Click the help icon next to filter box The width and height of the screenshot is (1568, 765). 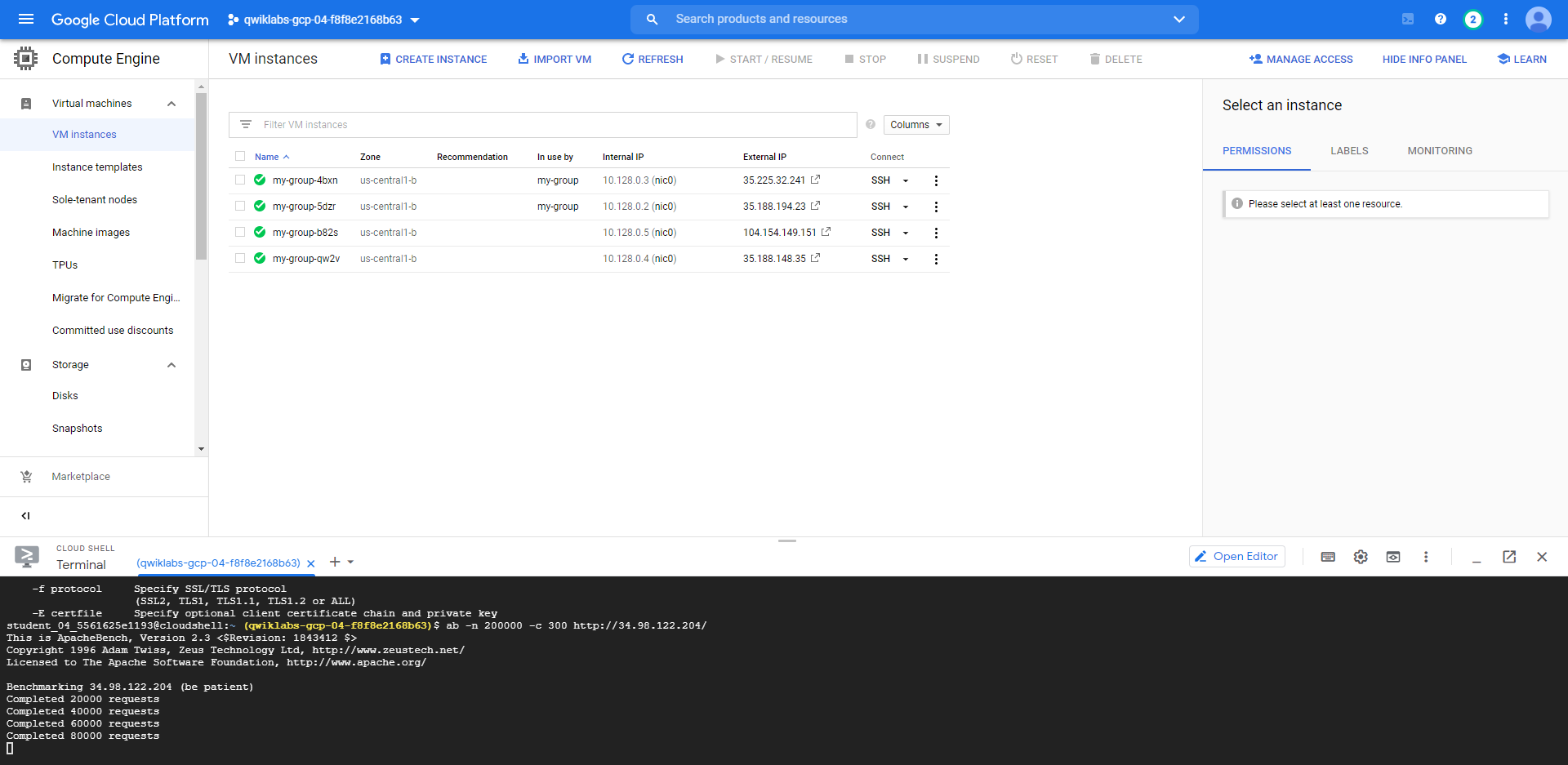[x=871, y=125]
